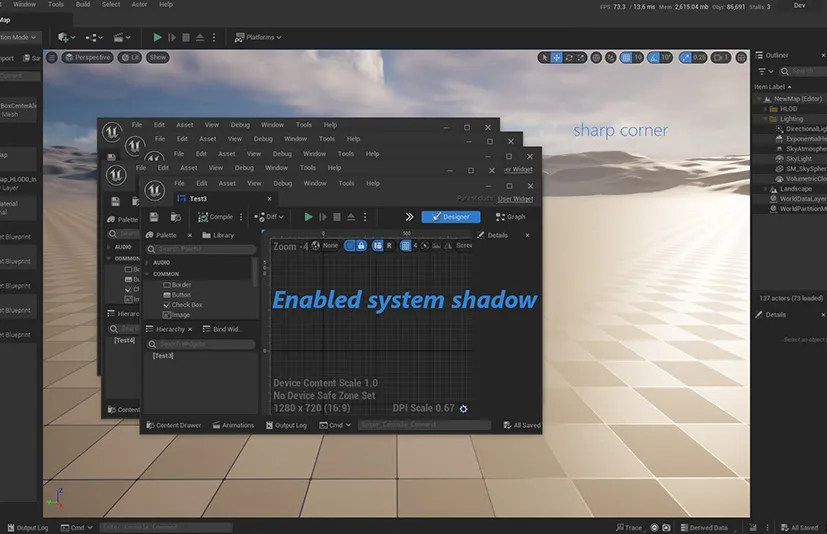
Task: Open the Bind Widgets tab in Test3
Action: click(222, 329)
